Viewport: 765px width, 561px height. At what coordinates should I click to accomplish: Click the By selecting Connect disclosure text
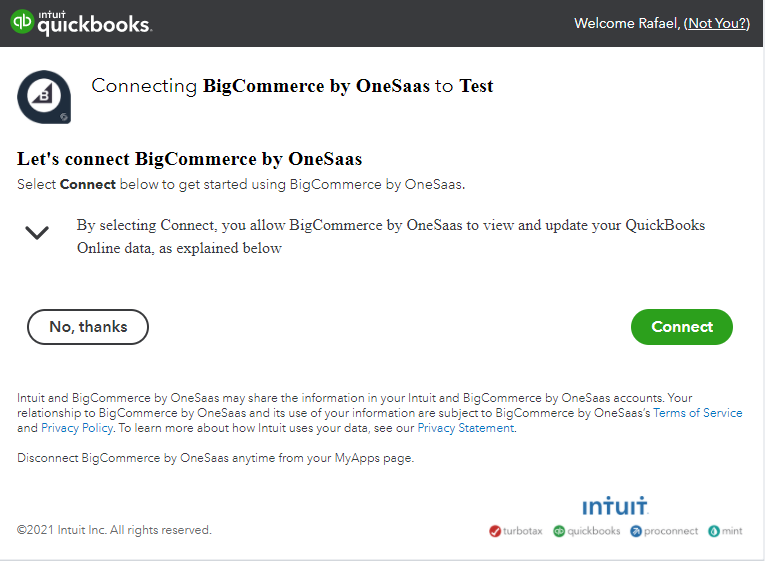click(390, 236)
